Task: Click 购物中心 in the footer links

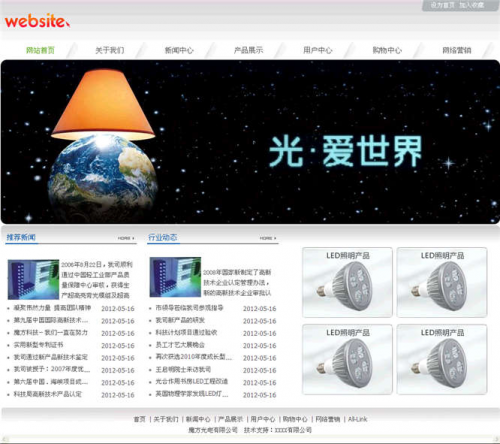Action: [x=295, y=419]
